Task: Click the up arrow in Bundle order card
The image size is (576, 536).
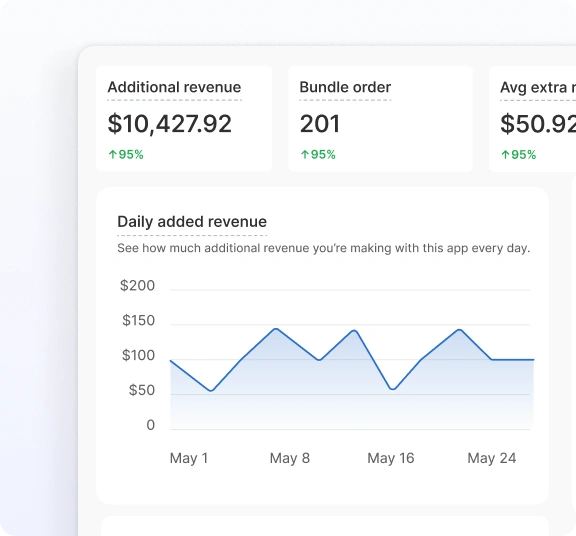Action: point(305,154)
